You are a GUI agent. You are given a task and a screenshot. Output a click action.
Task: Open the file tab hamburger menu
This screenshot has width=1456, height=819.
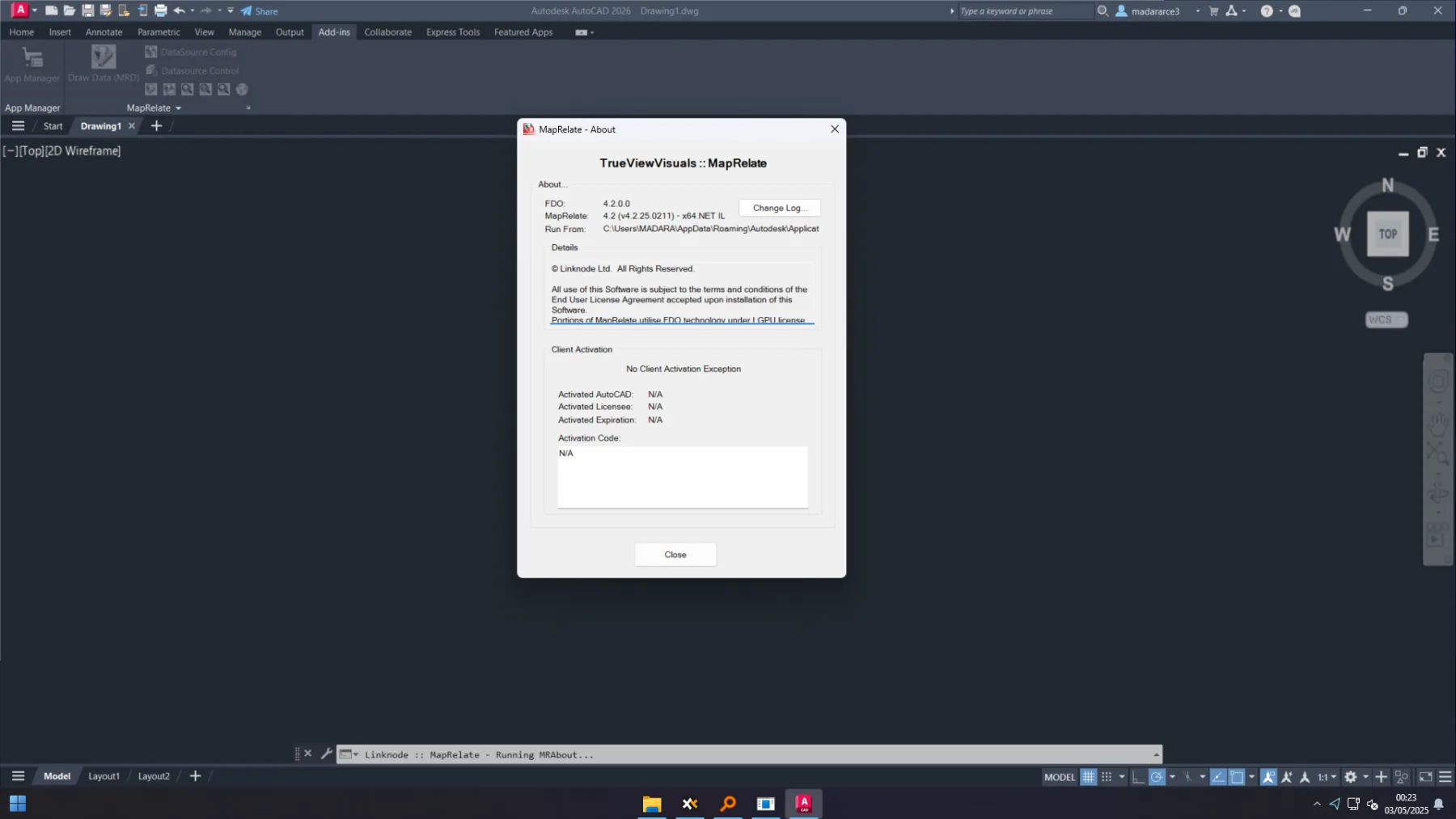(x=18, y=126)
